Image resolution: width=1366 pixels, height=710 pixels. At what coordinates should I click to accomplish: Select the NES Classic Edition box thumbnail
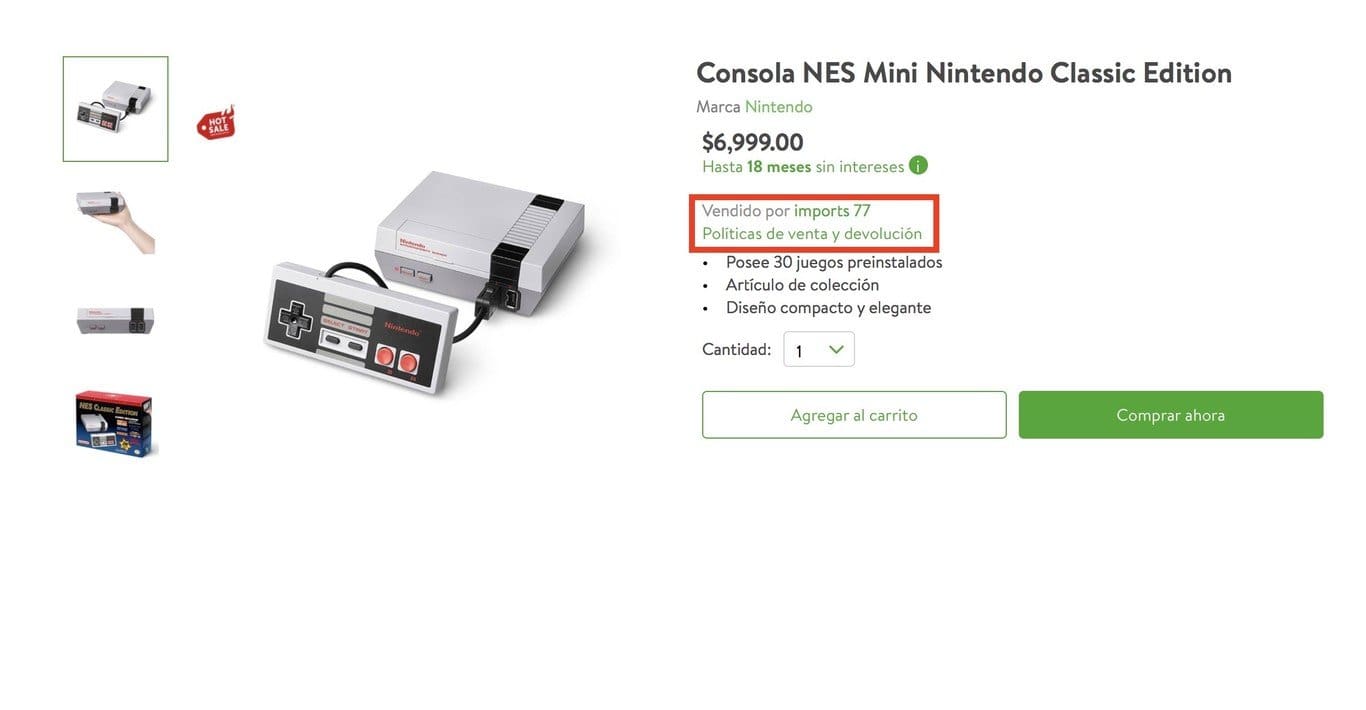click(116, 424)
